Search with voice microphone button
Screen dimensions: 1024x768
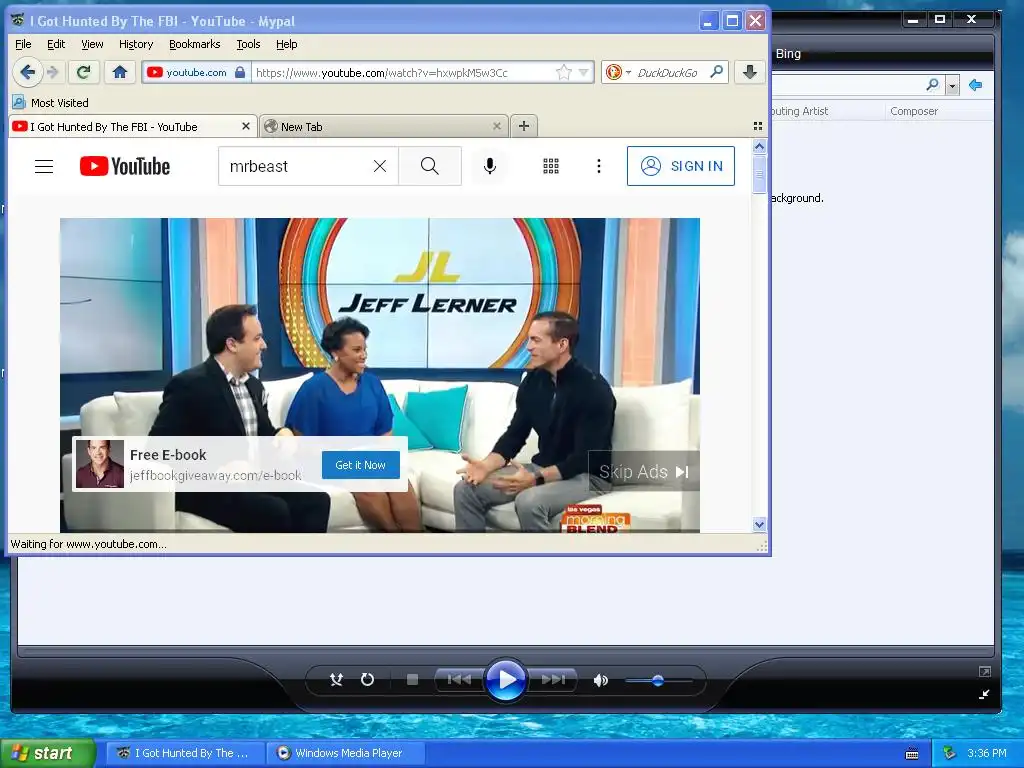coord(490,167)
